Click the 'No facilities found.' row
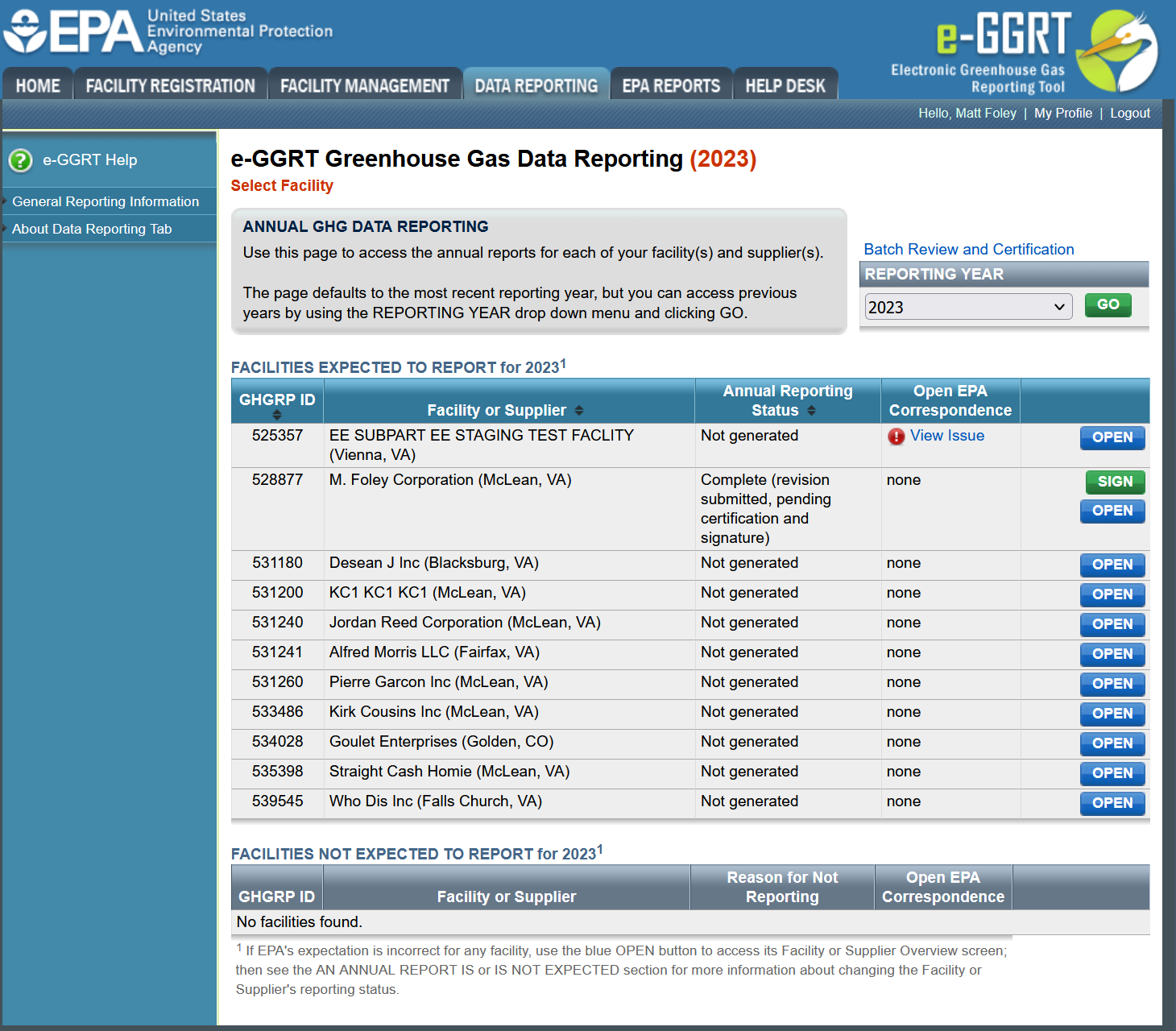1176x1031 pixels. (x=690, y=922)
